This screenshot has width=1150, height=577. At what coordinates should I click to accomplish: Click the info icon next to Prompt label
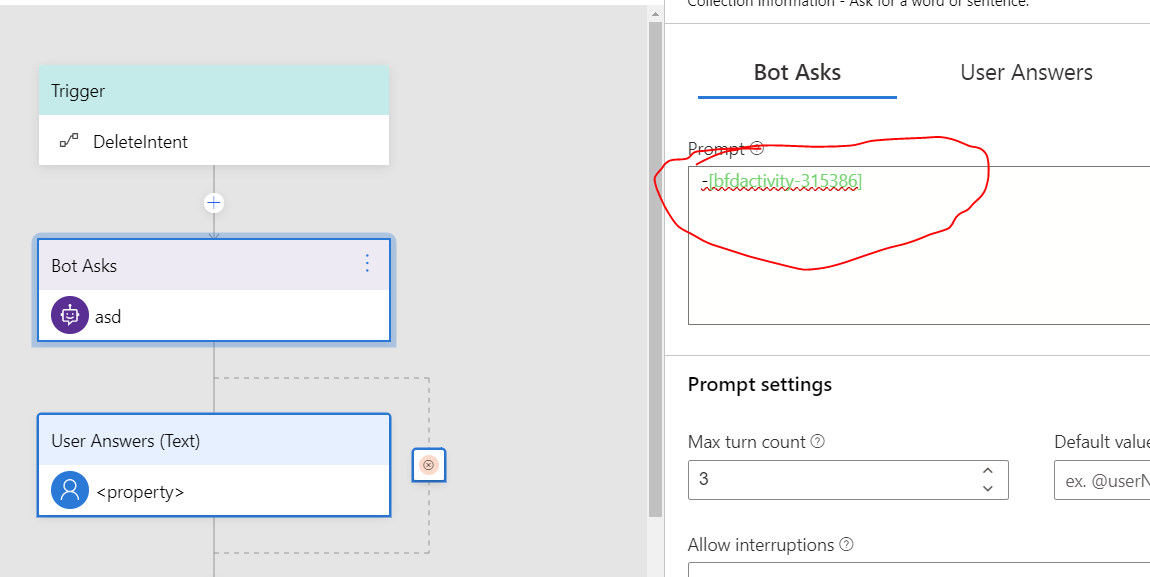point(757,147)
